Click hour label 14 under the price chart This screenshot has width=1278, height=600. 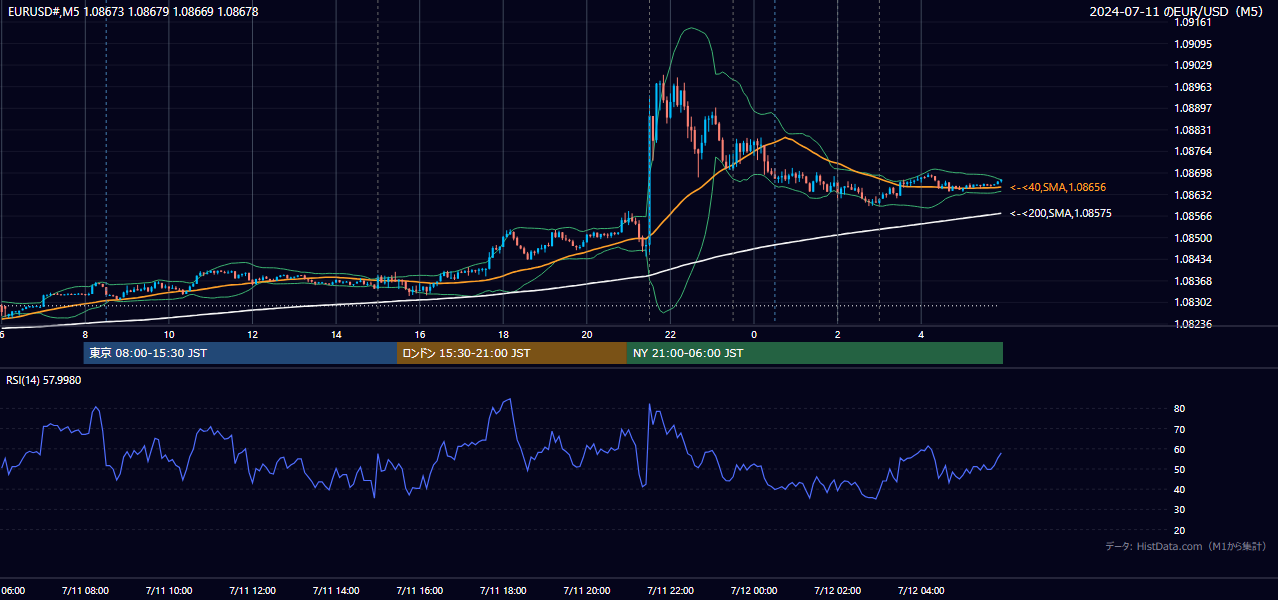click(336, 335)
